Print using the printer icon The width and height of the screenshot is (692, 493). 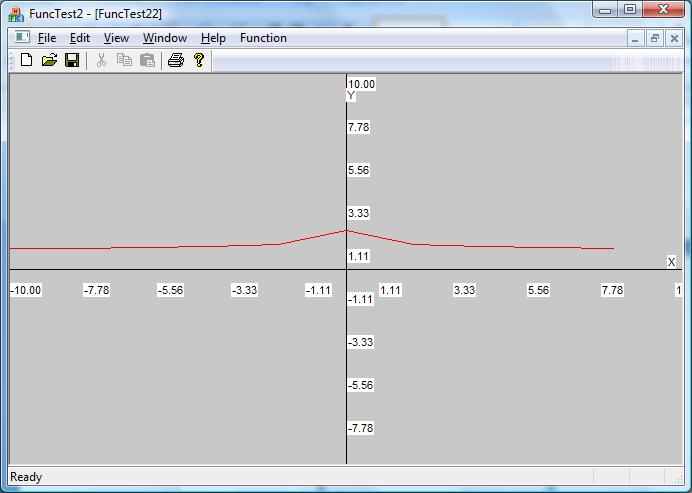176,60
